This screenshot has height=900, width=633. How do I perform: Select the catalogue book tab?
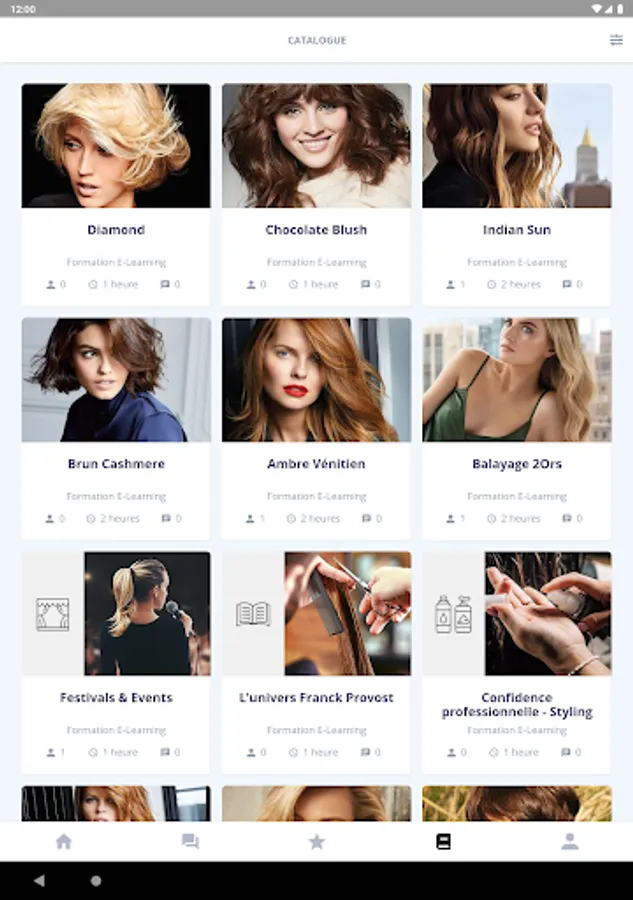(443, 841)
